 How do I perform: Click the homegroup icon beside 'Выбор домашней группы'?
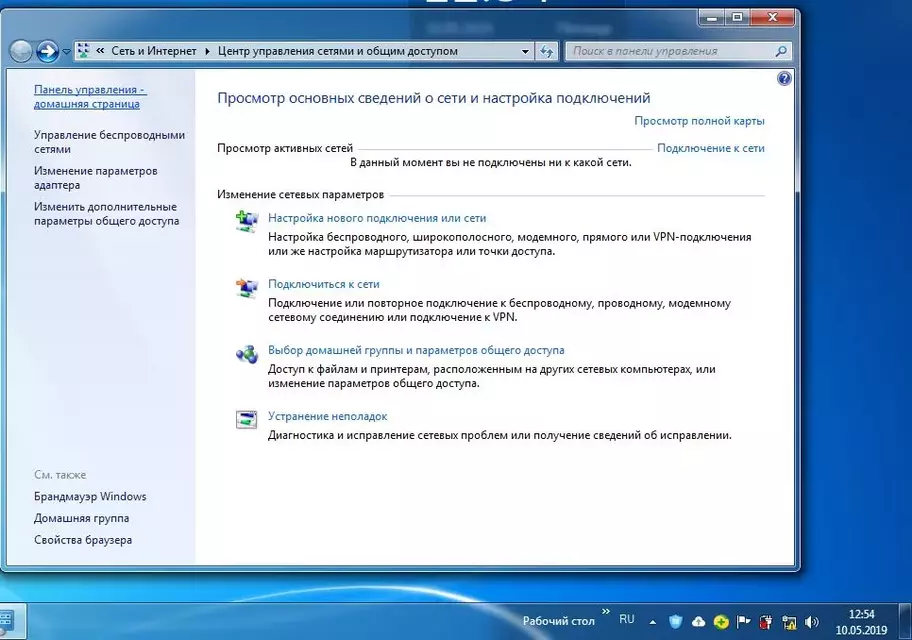click(247, 353)
